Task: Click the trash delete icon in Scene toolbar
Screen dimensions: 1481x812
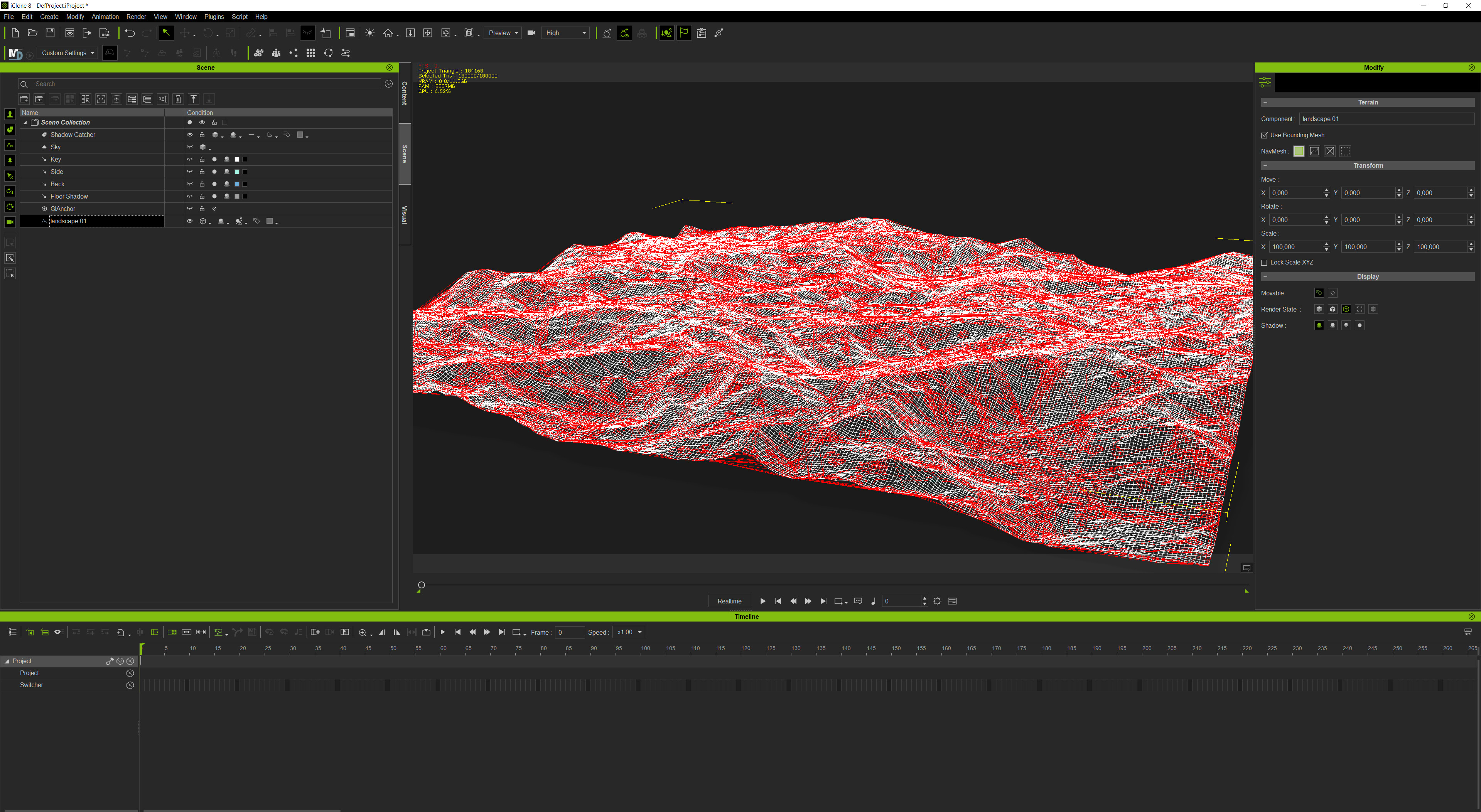Action: pyautogui.click(x=178, y=99)
